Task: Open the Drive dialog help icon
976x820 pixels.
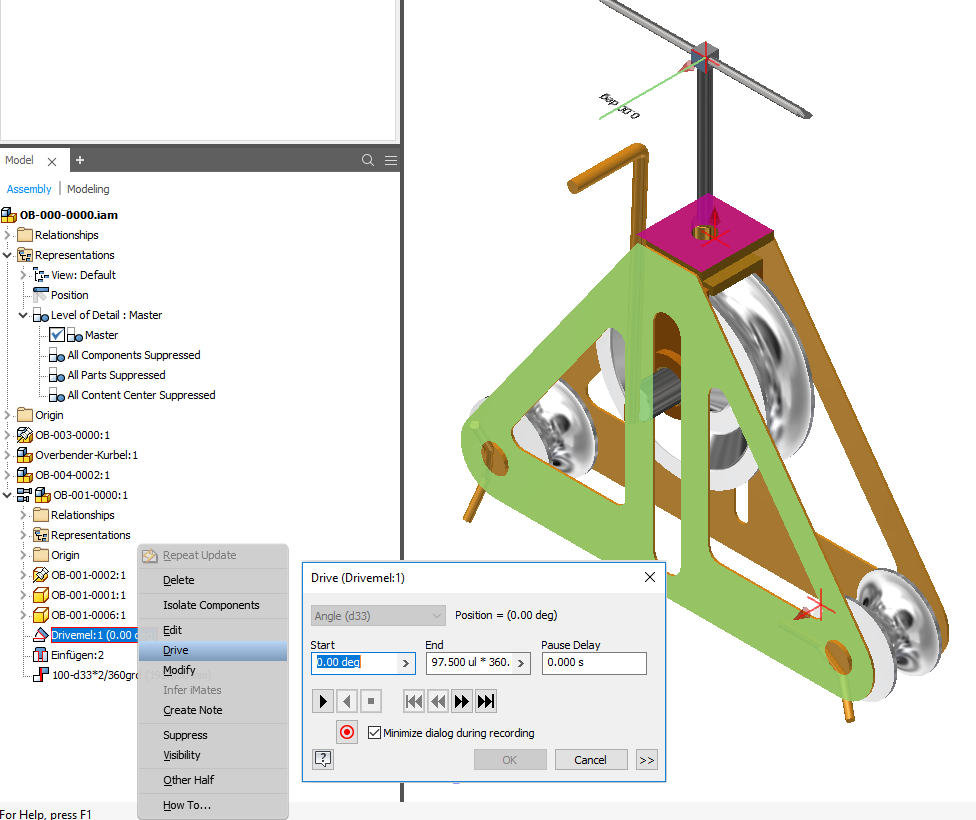Action: [322, 760]
